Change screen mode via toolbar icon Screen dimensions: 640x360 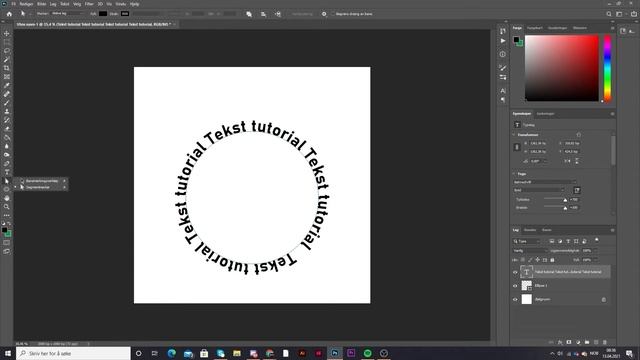pyautogui.click(x=7, y=251)
